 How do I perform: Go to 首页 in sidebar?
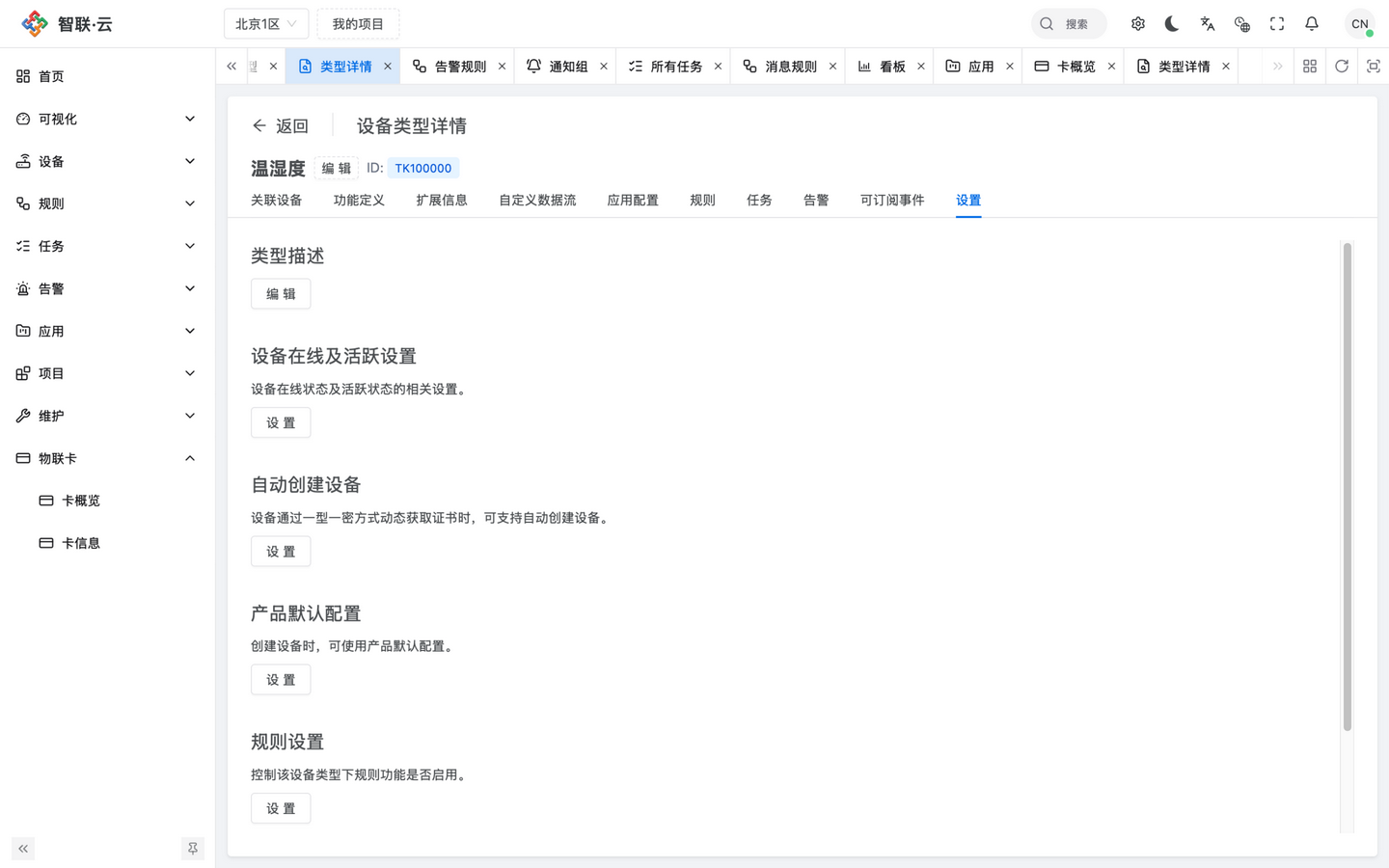(x=107, y=76)
